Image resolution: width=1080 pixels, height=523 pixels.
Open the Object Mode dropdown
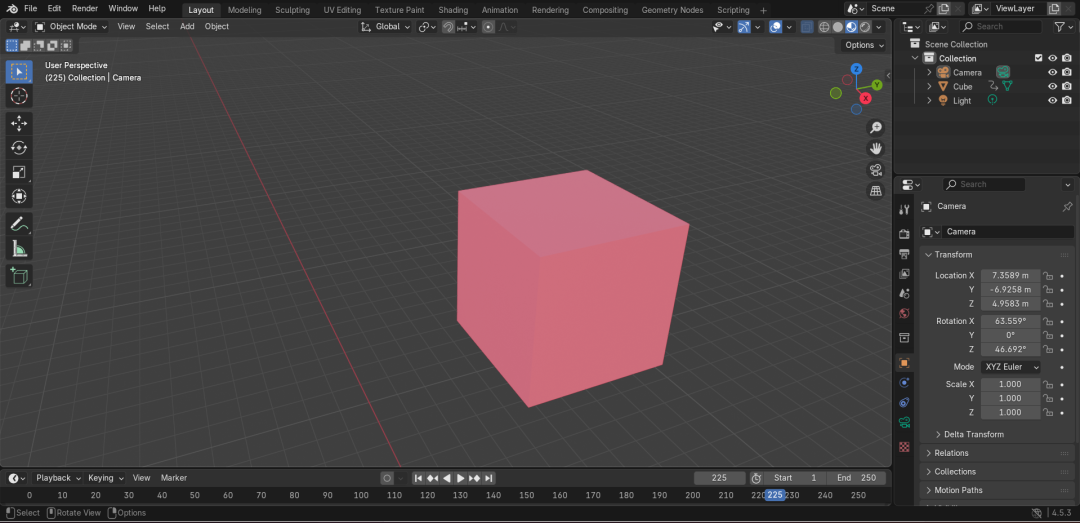pos(71,26)
